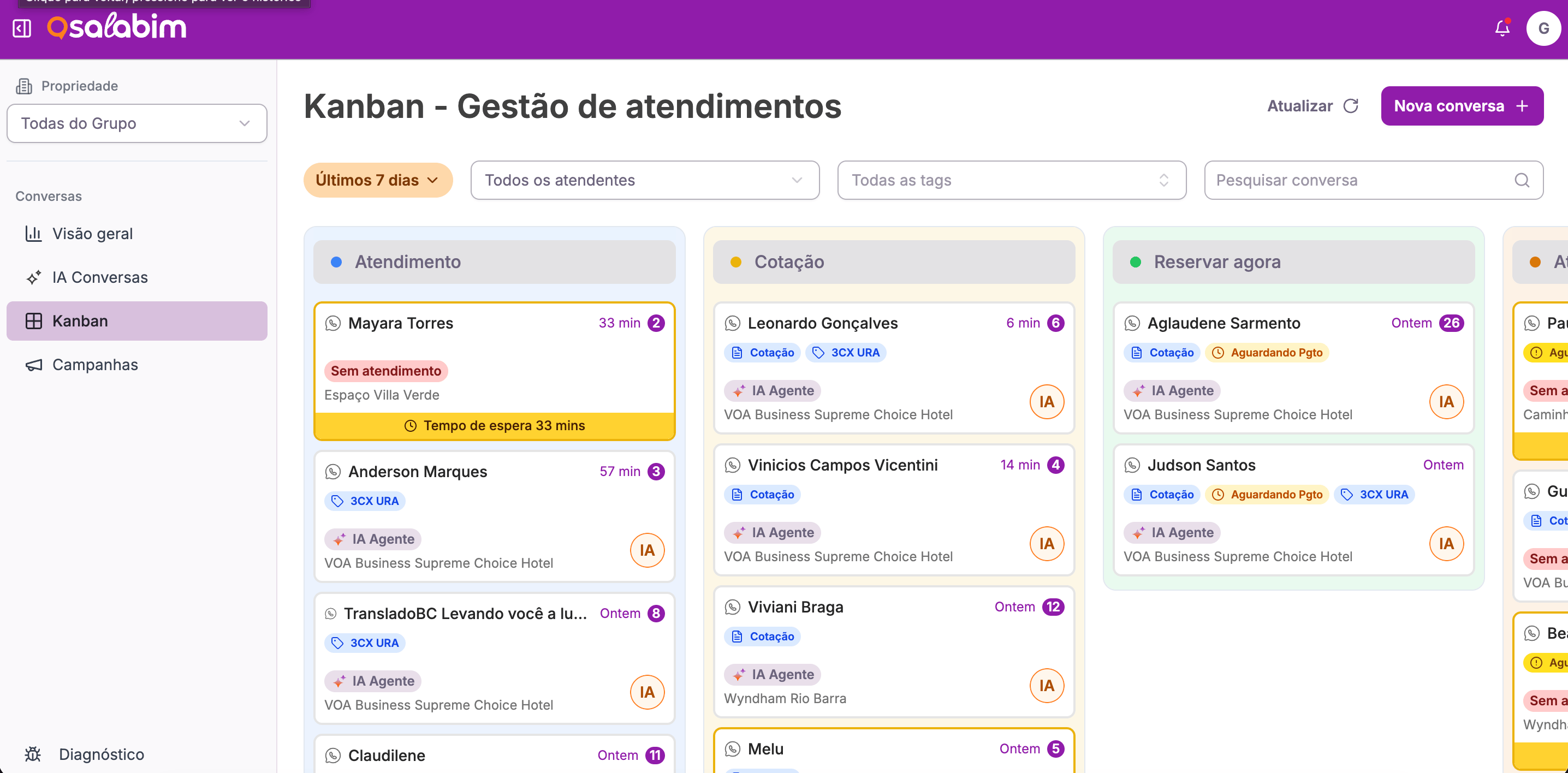This screenshot has width=1568, height=773.
Task: Select the Kanban menu item
Action: [137, 321]
